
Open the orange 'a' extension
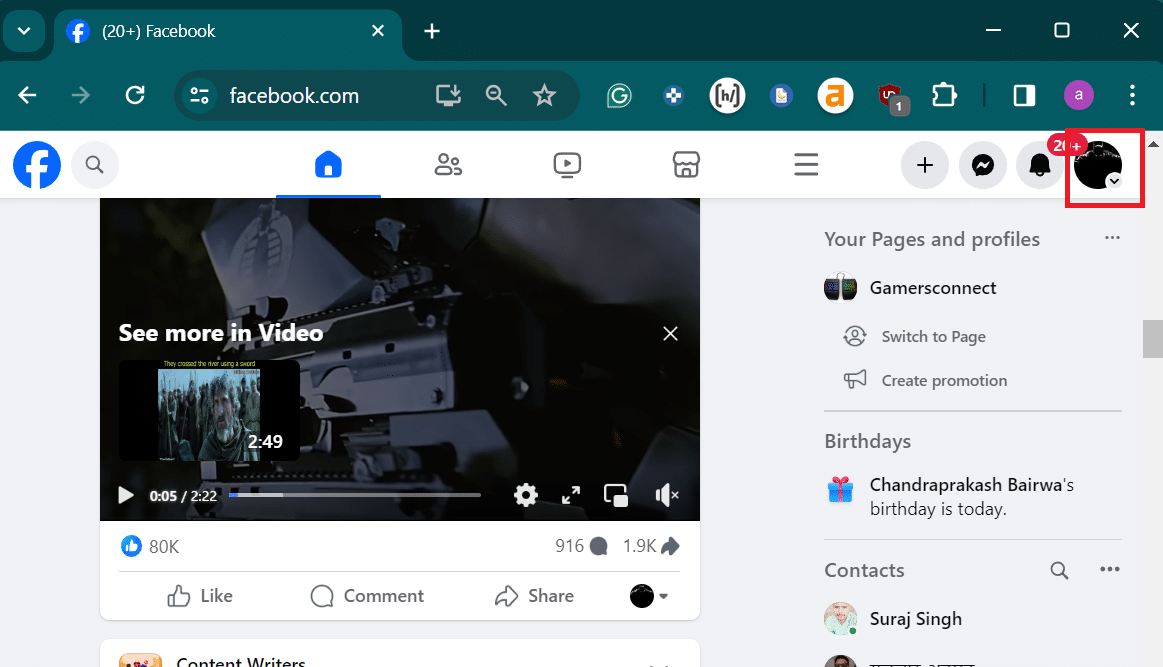pyautogui.click(x=835, y=96)
